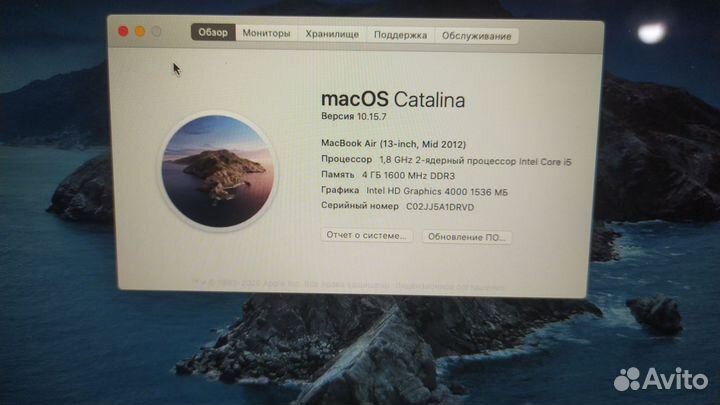
Task: Click the Отчет о системе button
Action: (366, 235)
